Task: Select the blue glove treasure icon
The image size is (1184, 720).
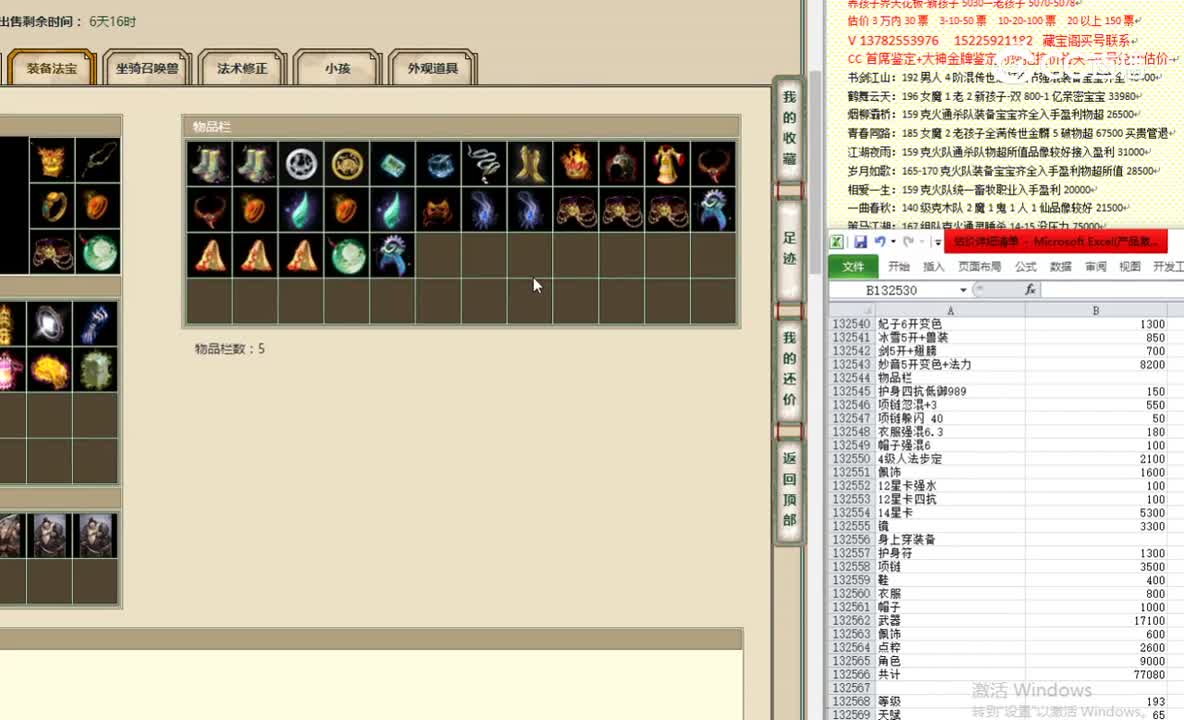Action: (x=96, y=324)
